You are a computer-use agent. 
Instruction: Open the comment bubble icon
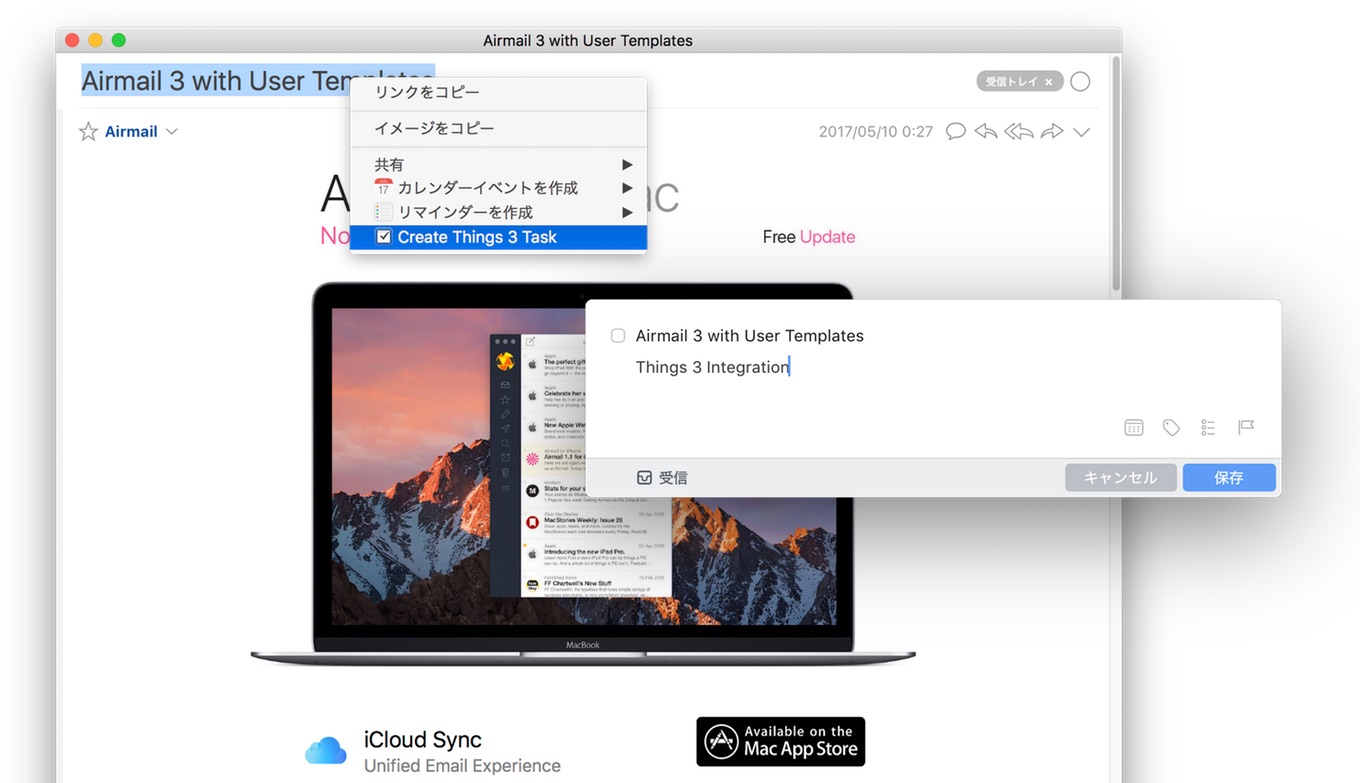955,131
